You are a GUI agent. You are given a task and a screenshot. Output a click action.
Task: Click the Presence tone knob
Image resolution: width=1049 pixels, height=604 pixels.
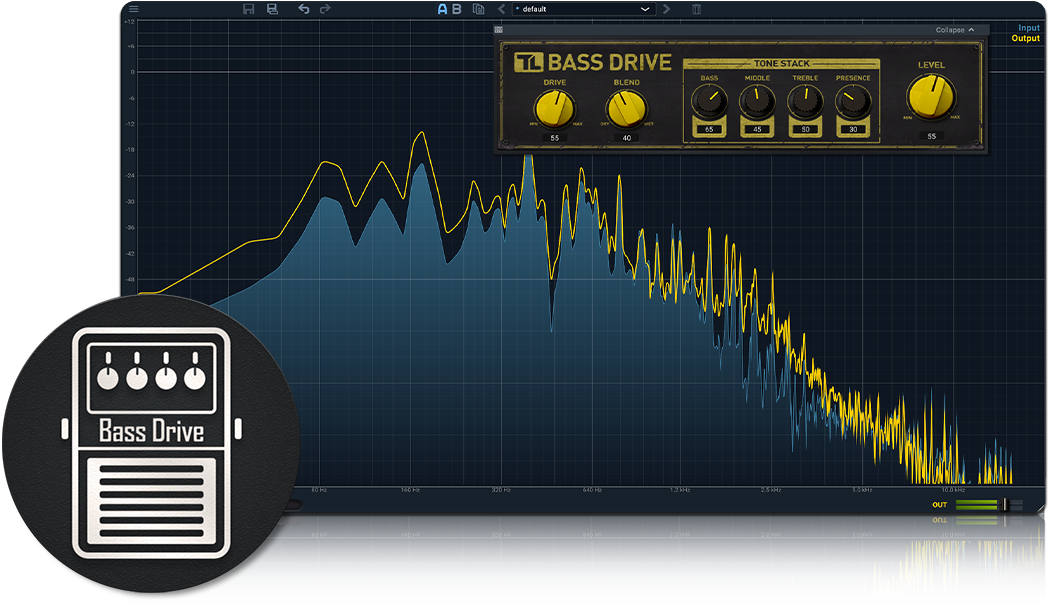(853, 102)
